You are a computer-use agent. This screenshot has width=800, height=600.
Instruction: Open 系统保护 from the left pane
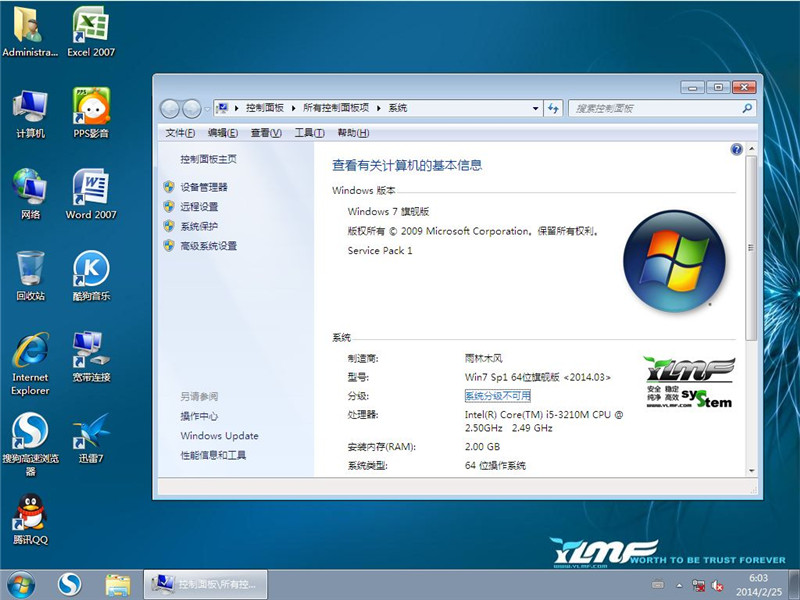(199, 227)
